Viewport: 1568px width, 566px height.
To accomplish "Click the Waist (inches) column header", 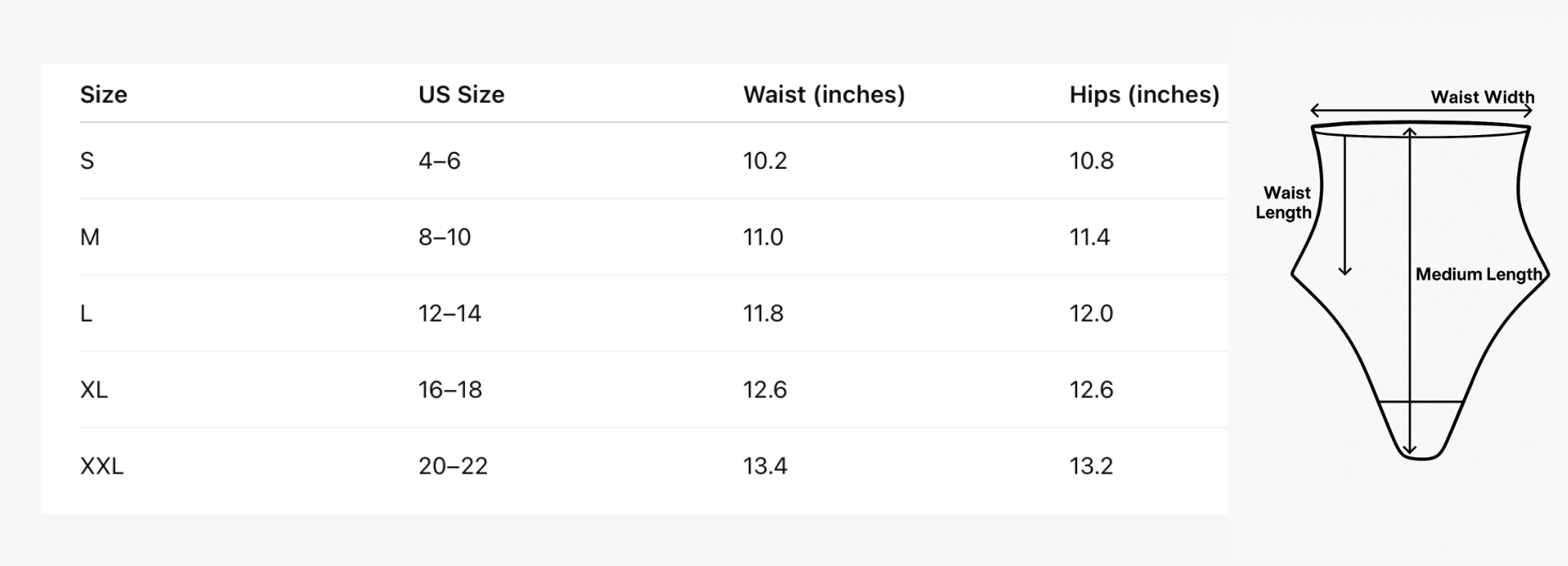I will (x=823, y=95).
